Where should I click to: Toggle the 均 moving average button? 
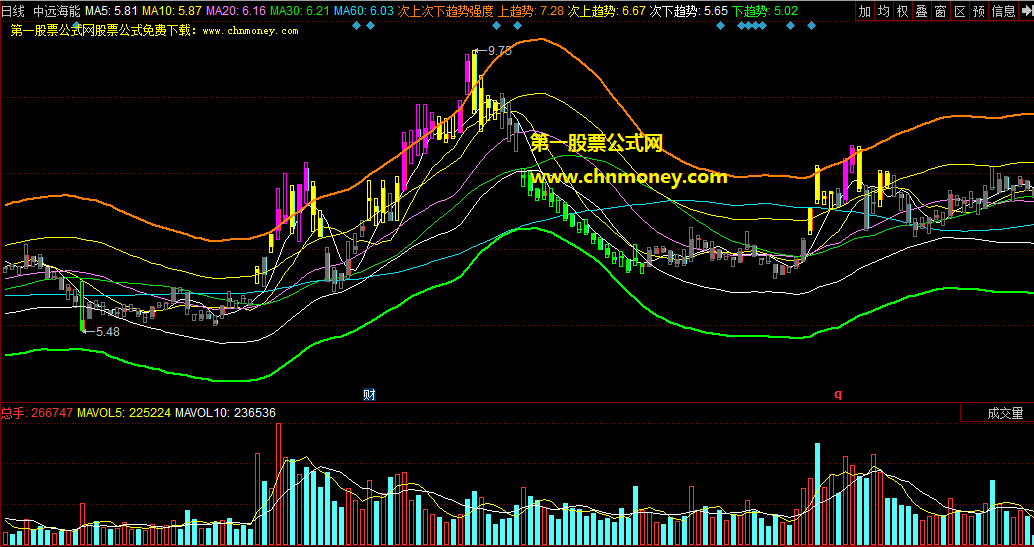(884, 11)
